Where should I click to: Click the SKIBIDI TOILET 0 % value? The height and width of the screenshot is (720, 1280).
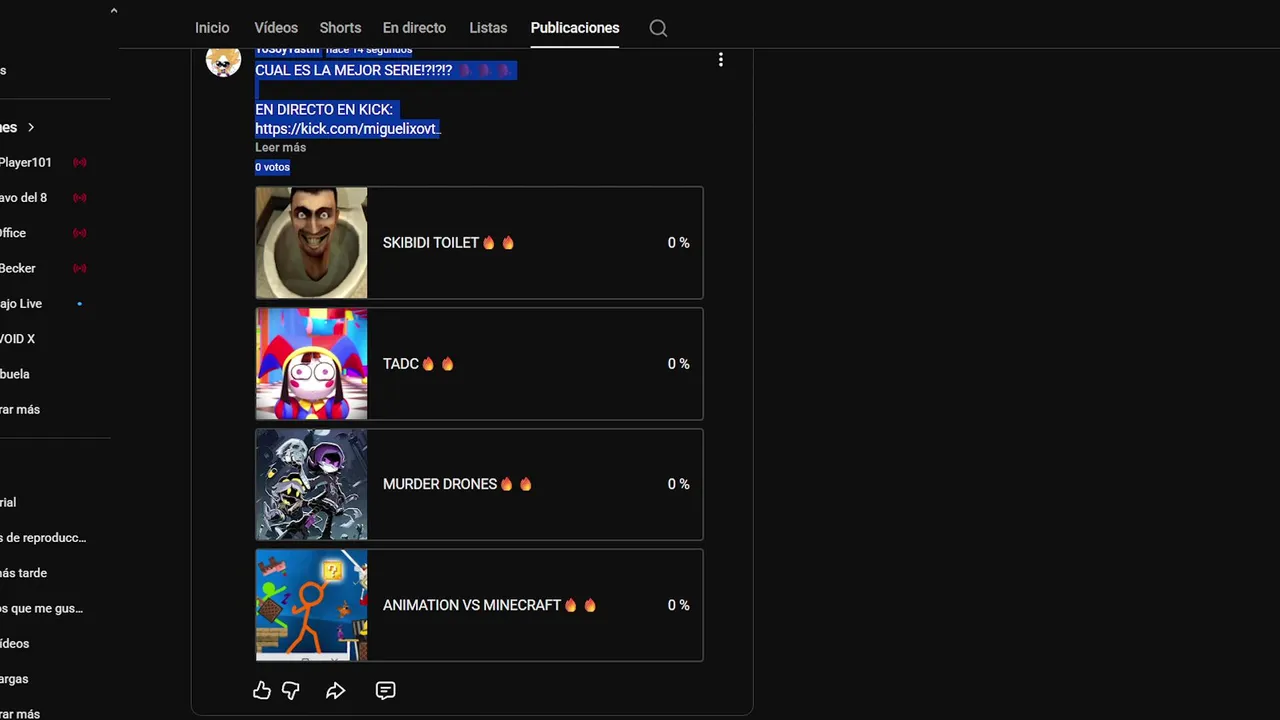point(678,243)
